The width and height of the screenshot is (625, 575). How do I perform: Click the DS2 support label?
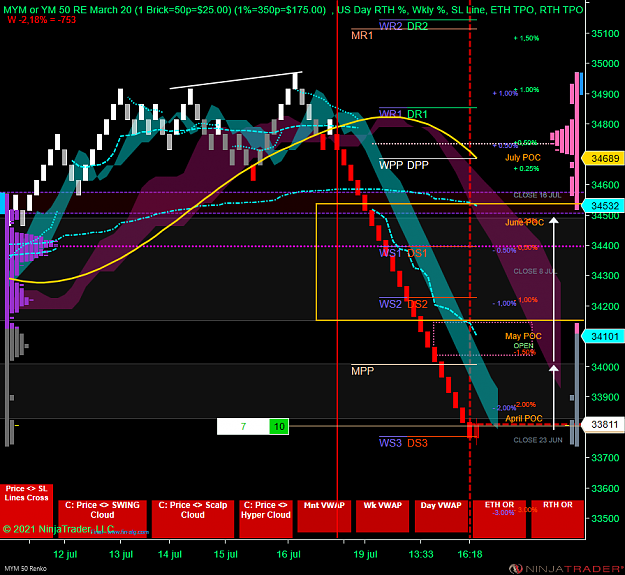(x=417, y=304)
